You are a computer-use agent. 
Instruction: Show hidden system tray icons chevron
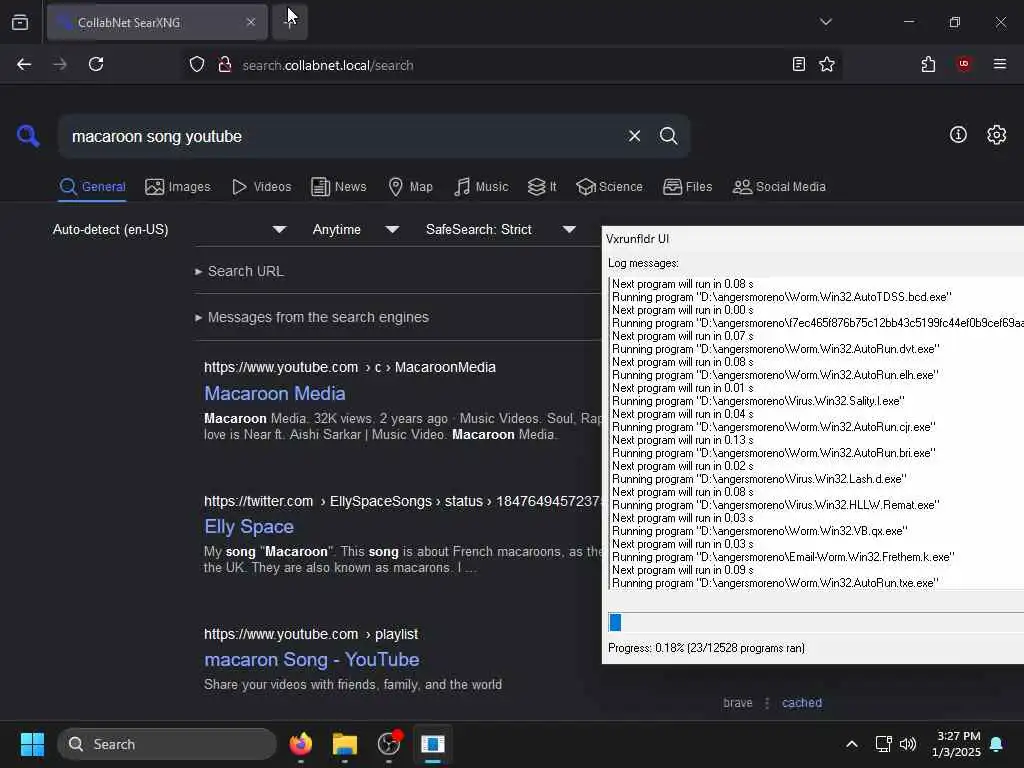pos(852,744)
